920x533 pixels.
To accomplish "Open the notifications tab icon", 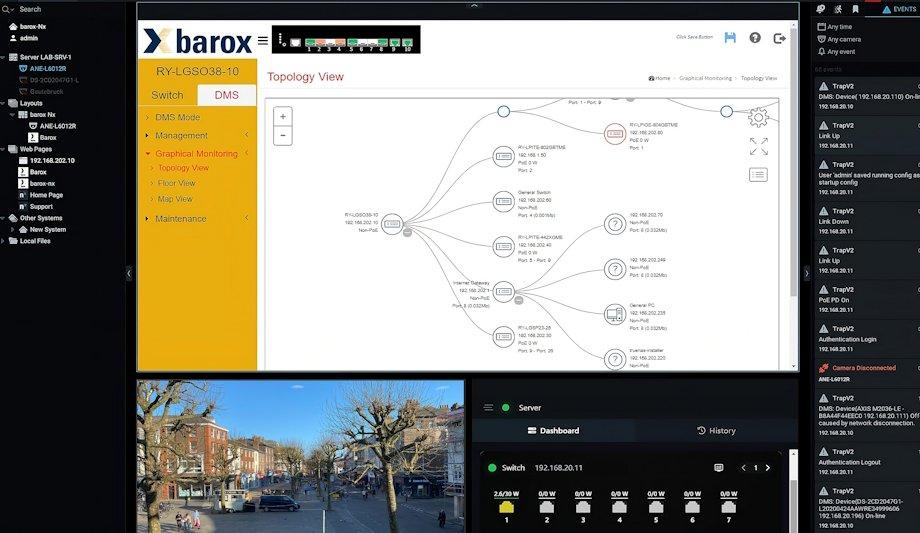I will tap(820, 9).
